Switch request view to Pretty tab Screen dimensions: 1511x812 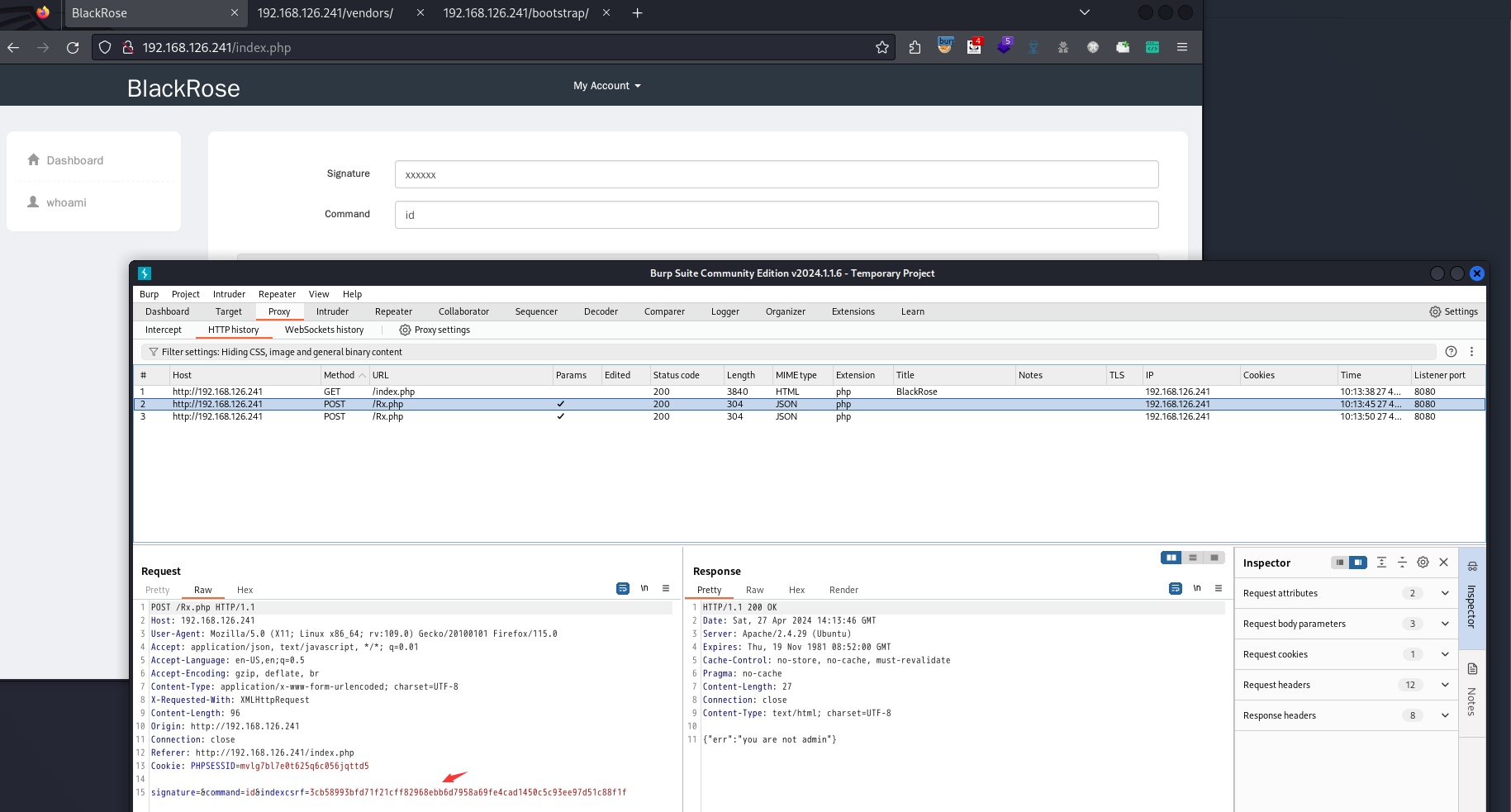(x=157, y=590)
